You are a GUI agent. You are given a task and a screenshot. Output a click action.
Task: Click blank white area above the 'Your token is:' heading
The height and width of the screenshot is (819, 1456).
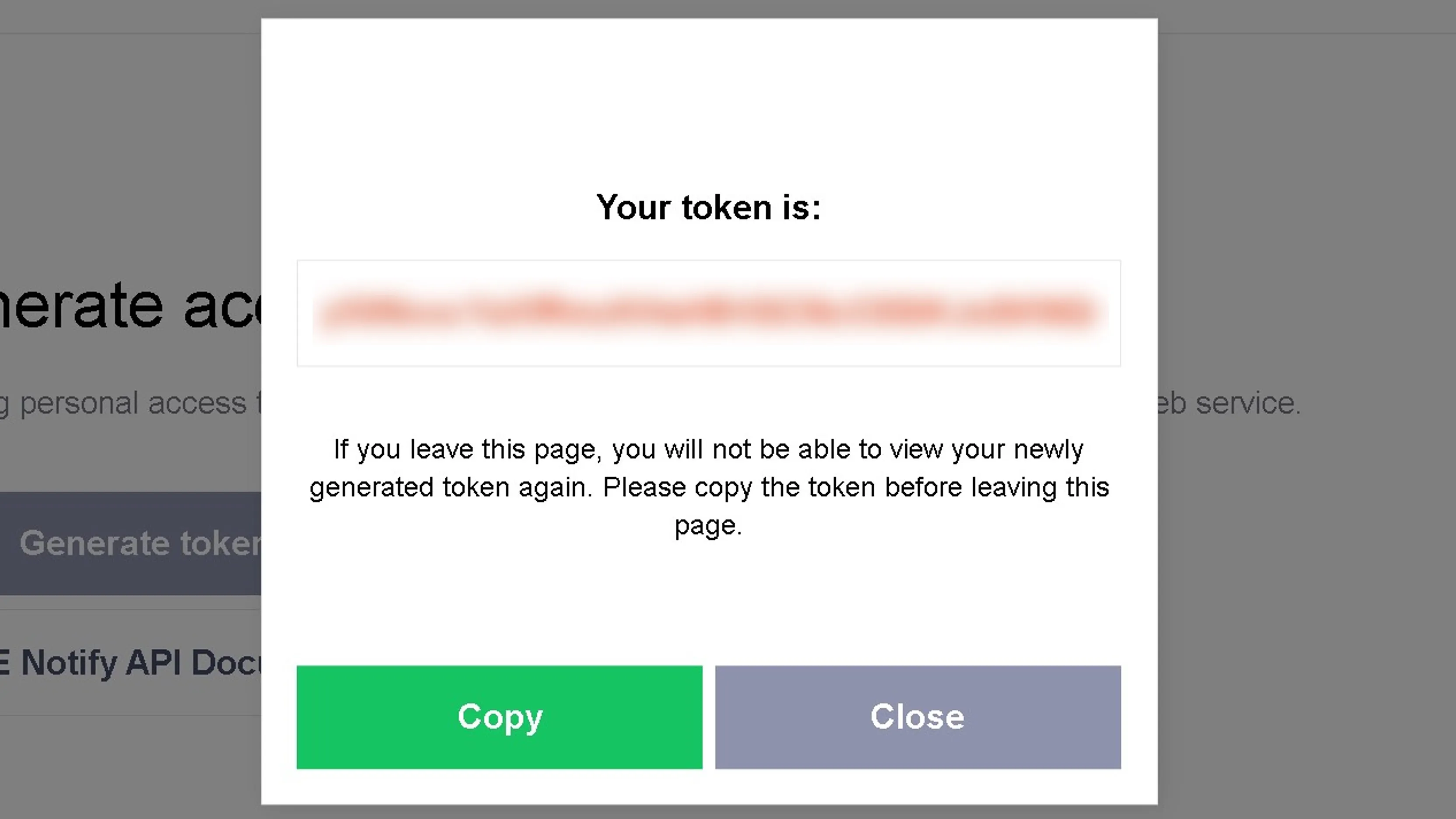(x=708, y=102)
